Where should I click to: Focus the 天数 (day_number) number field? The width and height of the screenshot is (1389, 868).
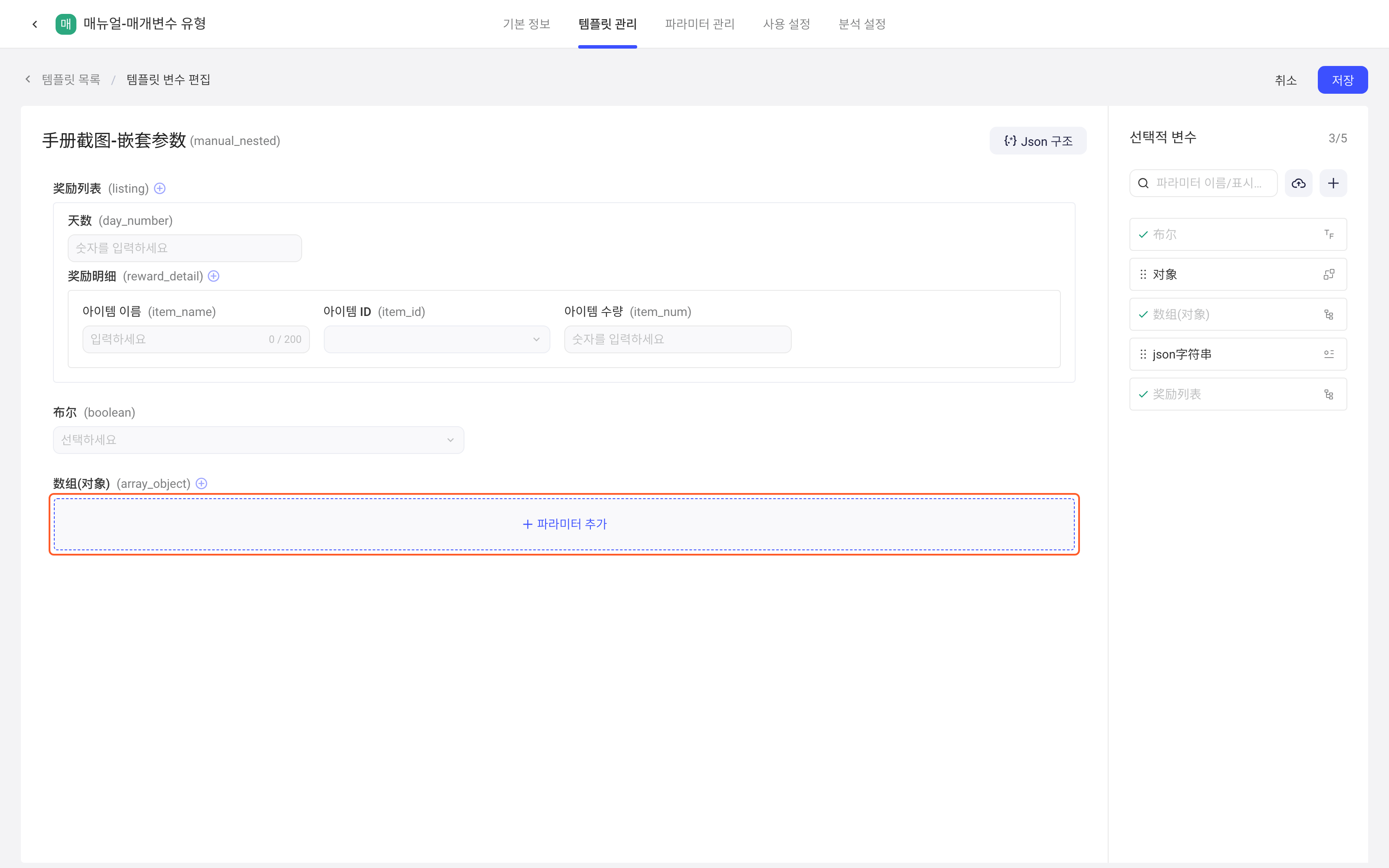point(185,248)
